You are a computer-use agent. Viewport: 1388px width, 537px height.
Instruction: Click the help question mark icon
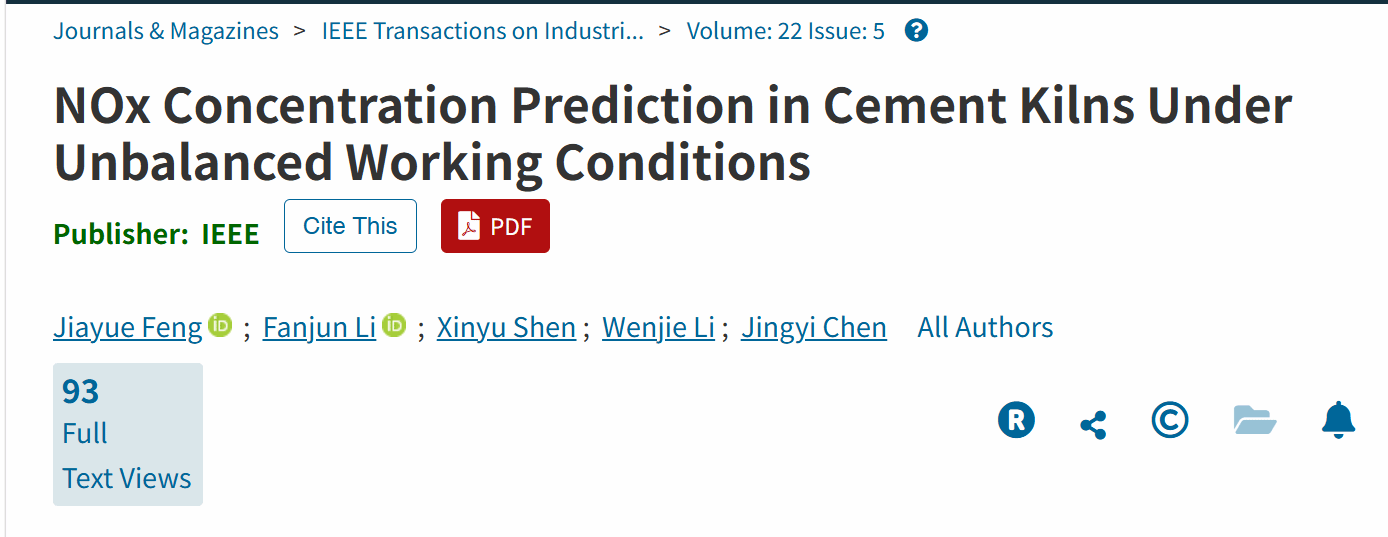[916, 31]
